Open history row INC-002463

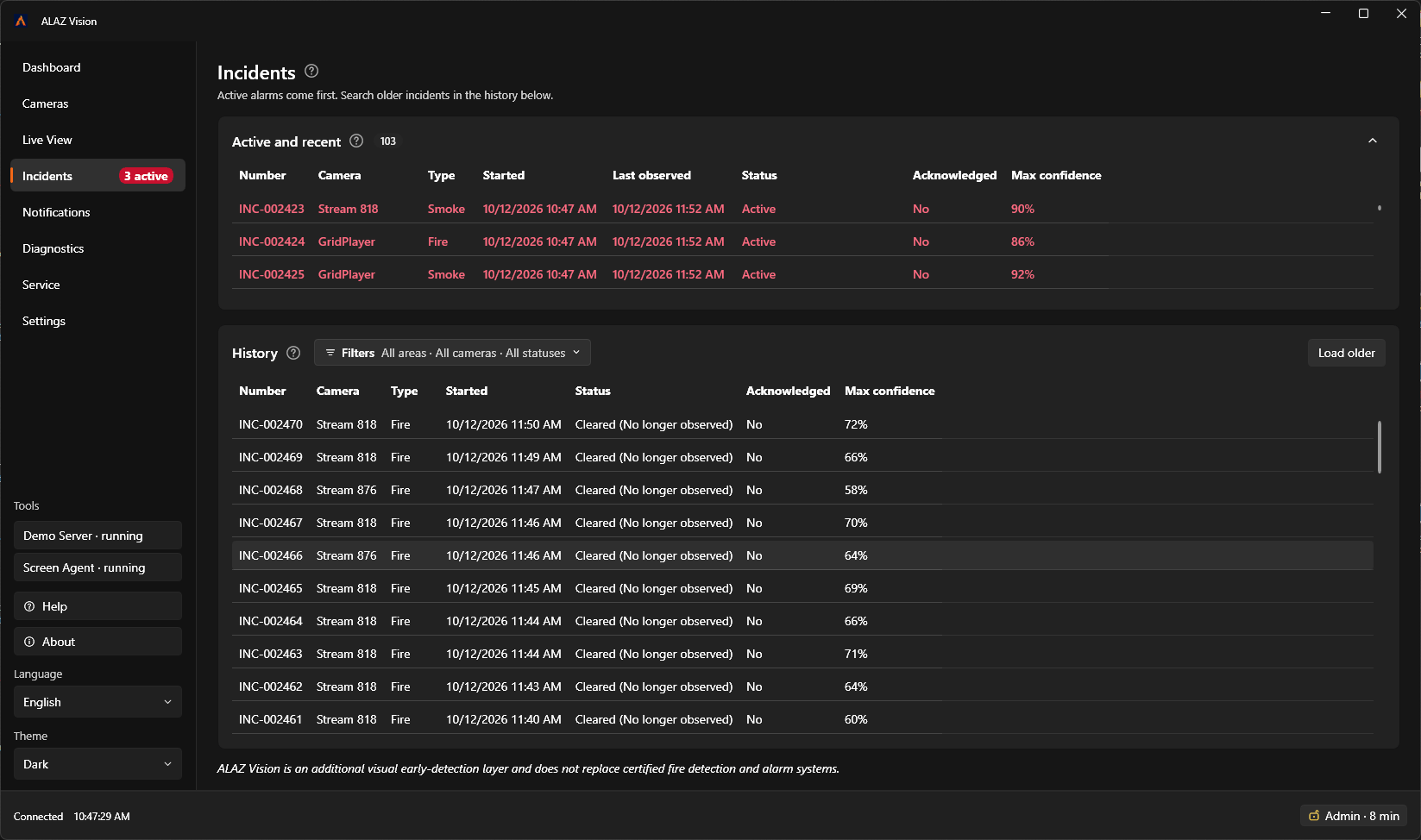[802, 654]
